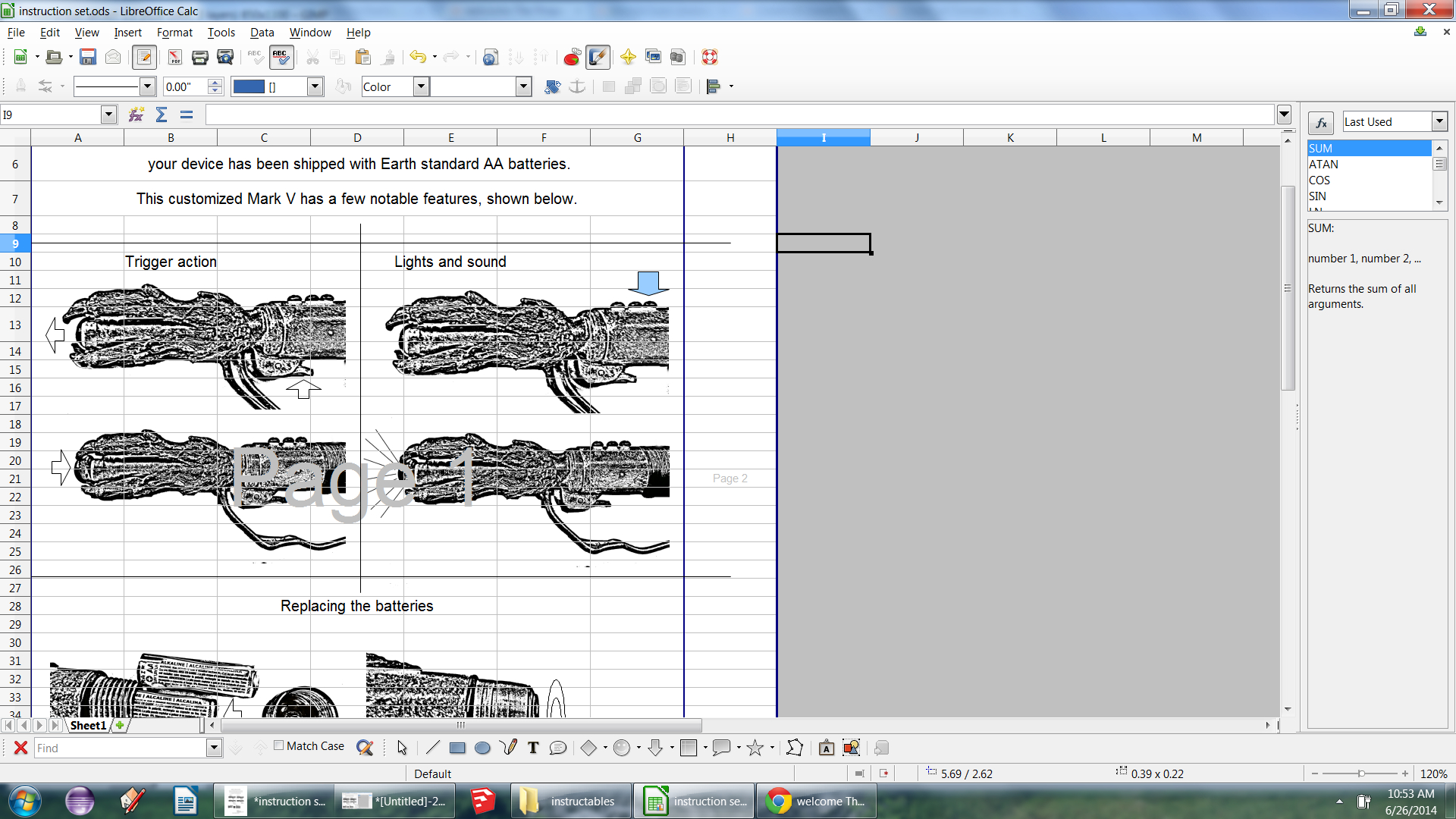Viewport: 1456px width, 819px height.
Task: Select the Rectangle drawing tool
Action: 457,748
